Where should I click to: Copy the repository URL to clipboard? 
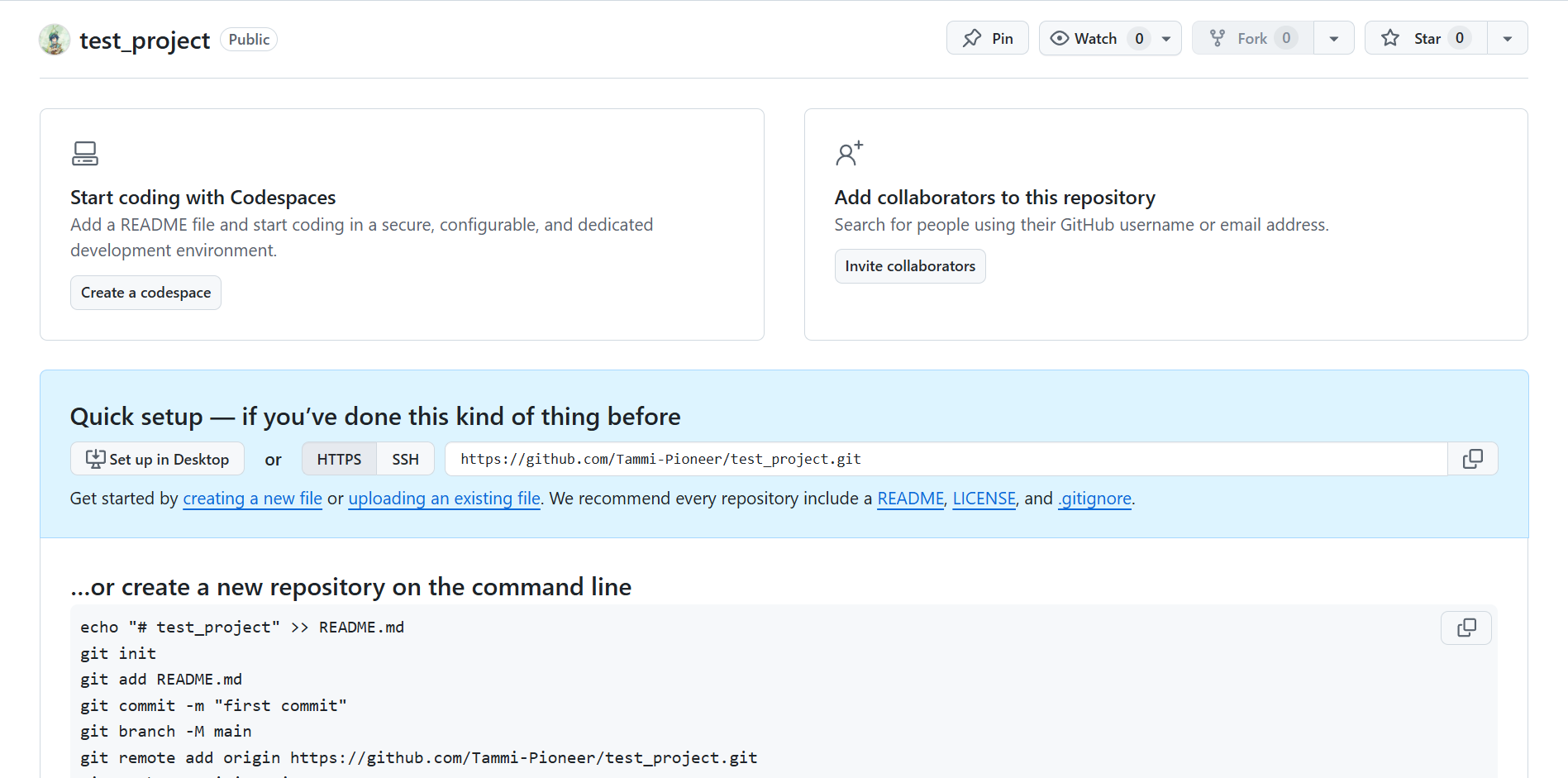point(1473,459)
